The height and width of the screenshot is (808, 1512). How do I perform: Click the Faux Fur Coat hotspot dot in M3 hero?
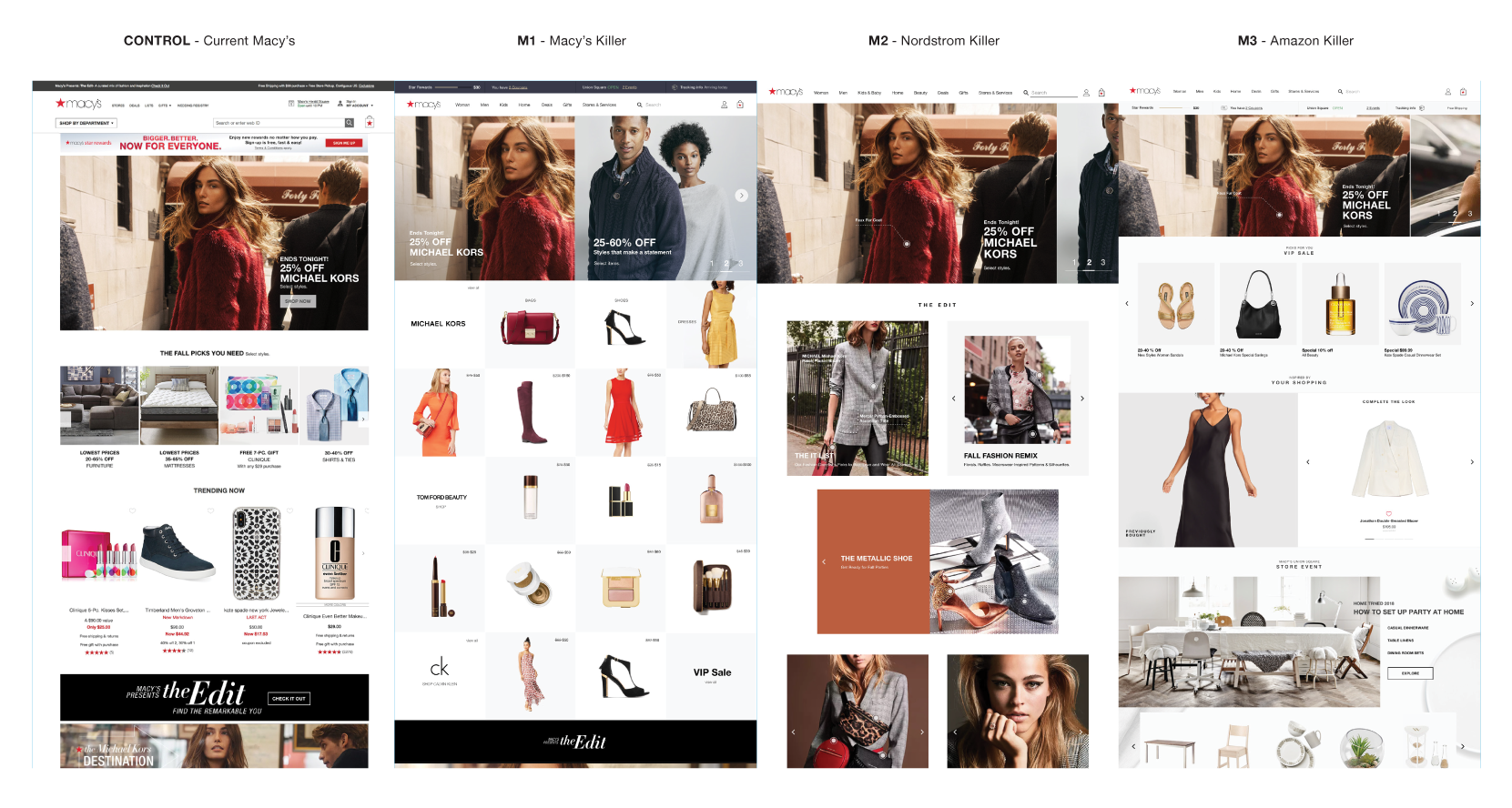(1279, 215)
